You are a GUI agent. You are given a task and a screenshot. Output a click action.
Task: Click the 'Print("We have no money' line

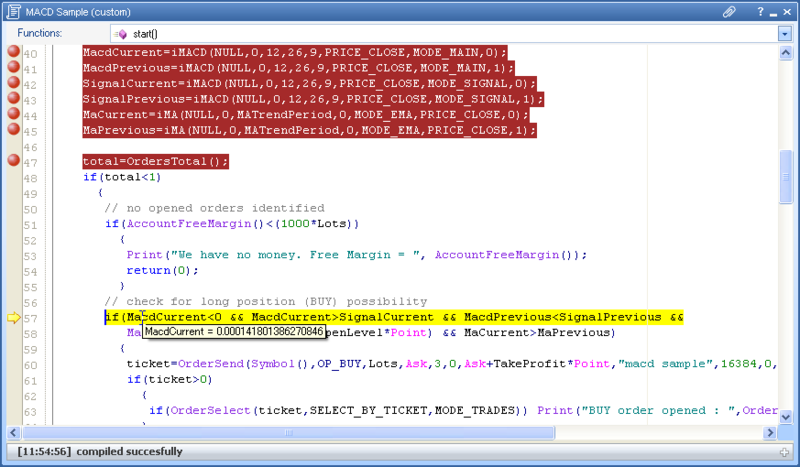(x=357, y=255)
